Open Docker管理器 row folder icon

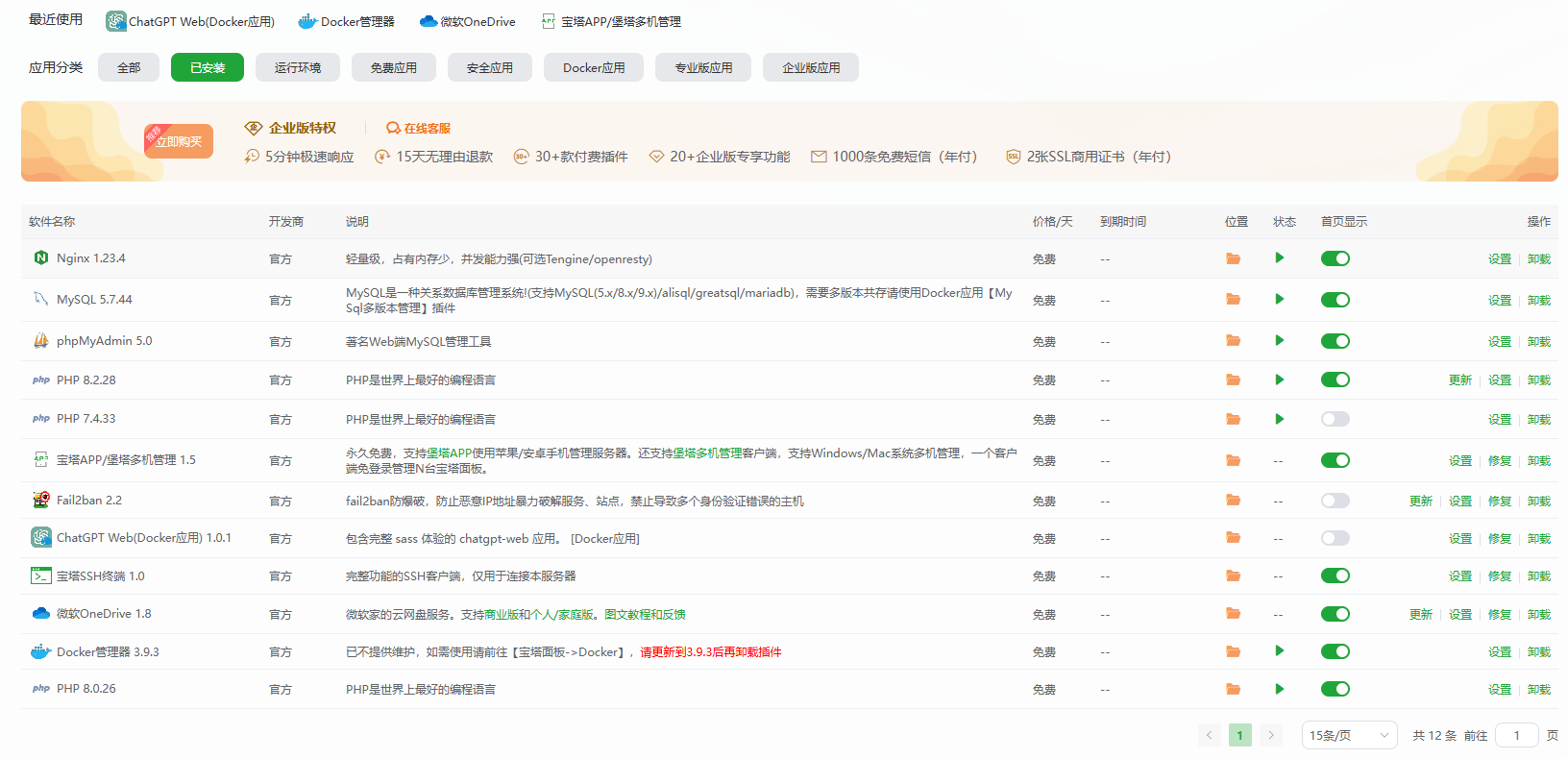(1233, 651)
